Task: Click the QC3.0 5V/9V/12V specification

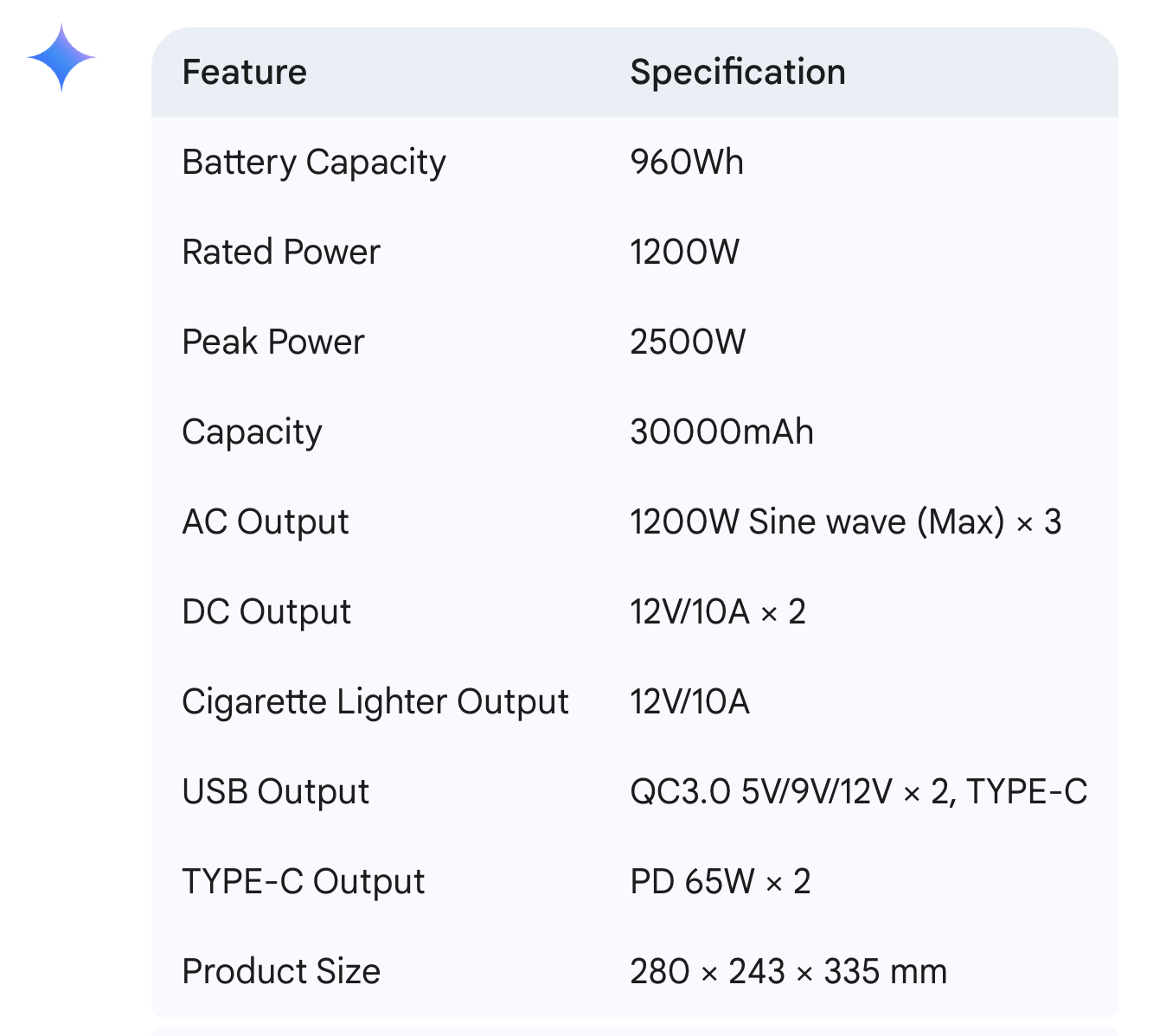Action: [x=859, y=791]
